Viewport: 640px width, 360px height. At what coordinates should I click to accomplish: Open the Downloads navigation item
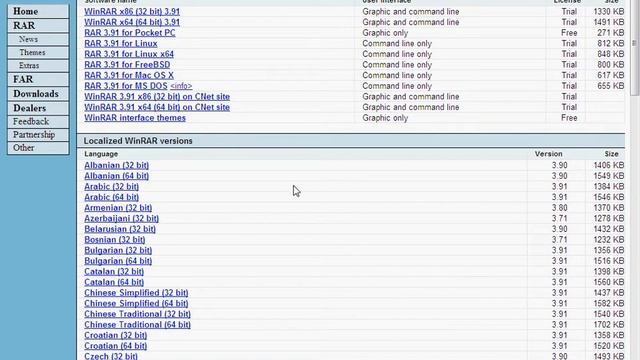click(38, 94)
